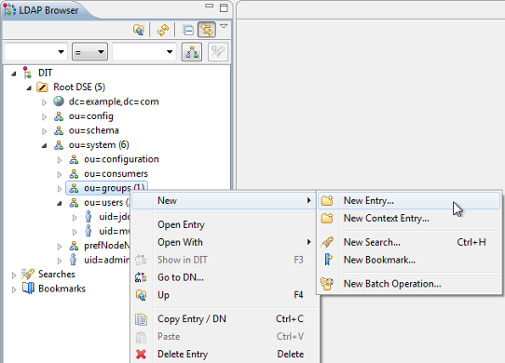Collapse the Root DSE node
This screenshot has height=363, width=505.
tap(29, 88)
